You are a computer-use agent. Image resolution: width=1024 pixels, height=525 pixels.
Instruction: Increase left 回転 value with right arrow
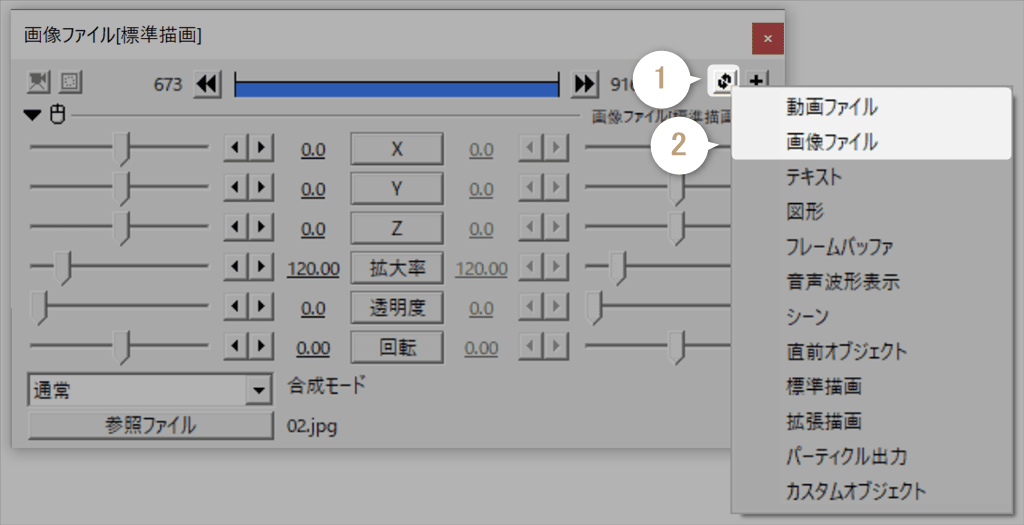pos(261,347)
